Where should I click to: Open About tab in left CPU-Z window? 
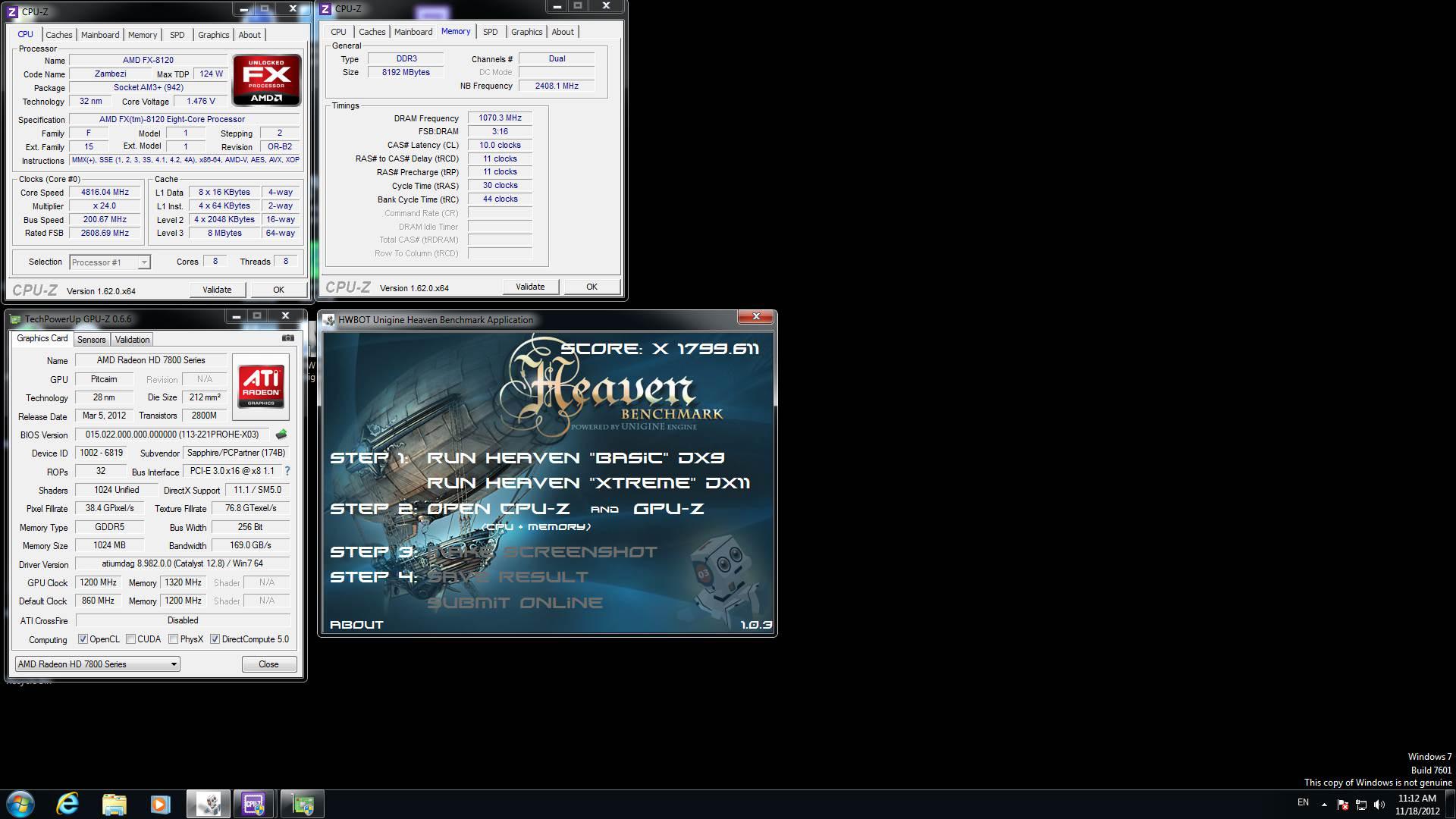click(x=249, y=35)
